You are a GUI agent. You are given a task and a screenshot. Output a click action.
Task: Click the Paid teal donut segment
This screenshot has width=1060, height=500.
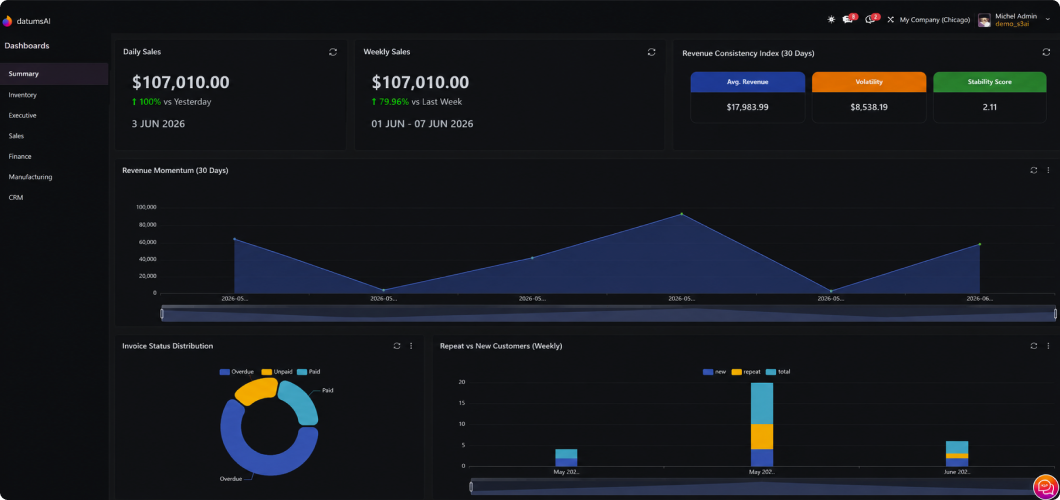[302, 402]
